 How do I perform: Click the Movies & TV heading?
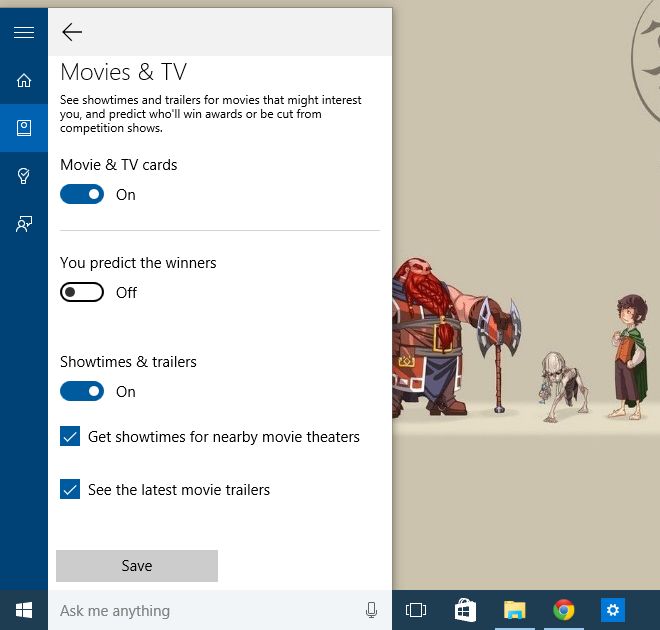pos(123,72)
